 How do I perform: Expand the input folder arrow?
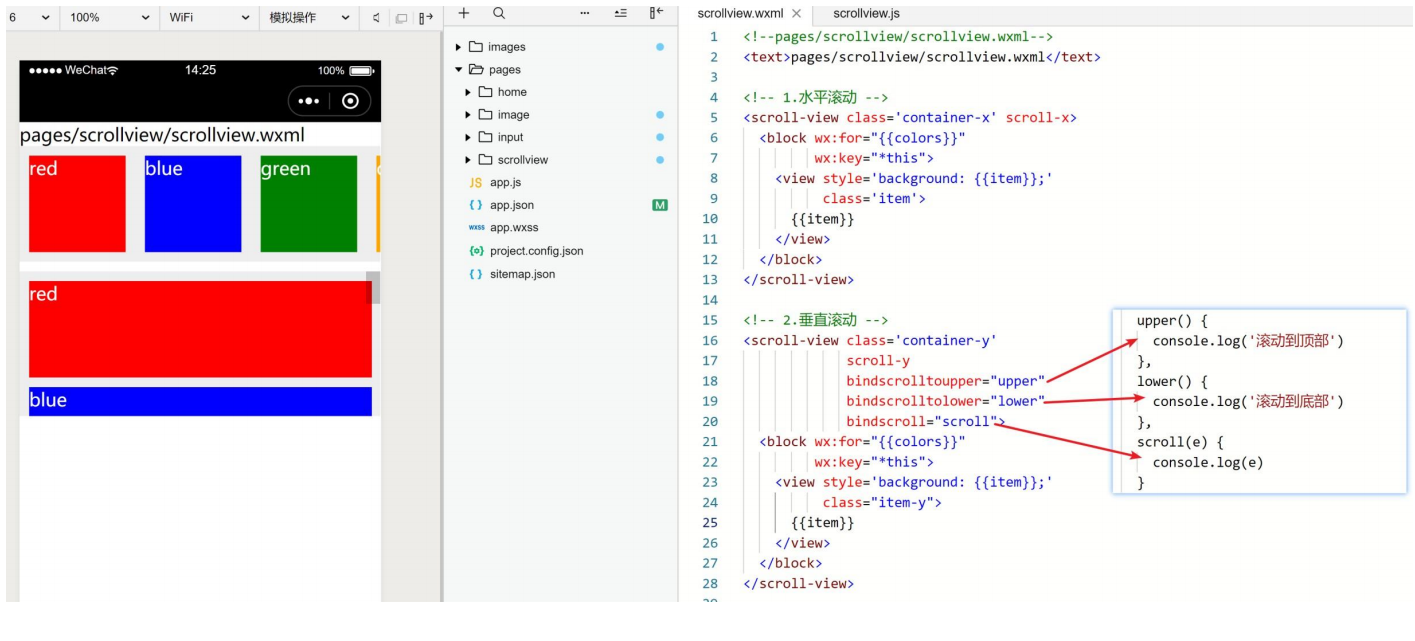(x=468, y=137)
